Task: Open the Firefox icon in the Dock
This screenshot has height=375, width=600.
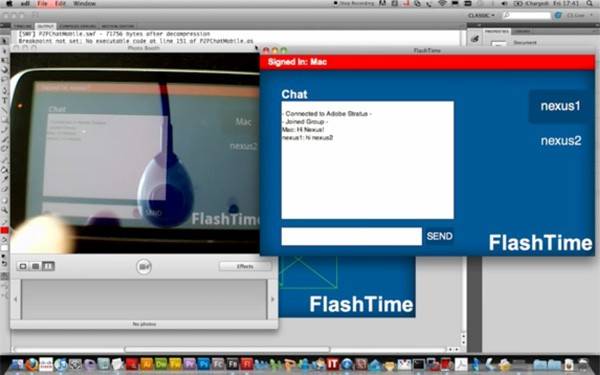Action: click(32, 365)
